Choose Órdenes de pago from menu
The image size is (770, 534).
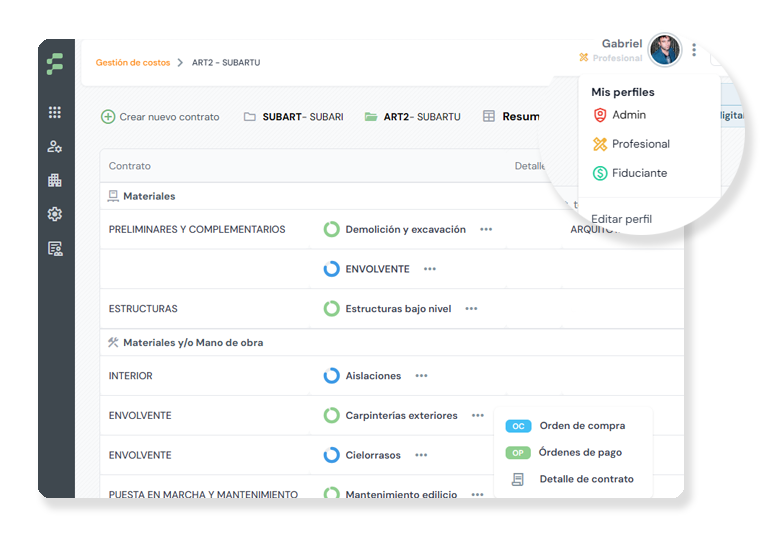click(x=579, y=453)
